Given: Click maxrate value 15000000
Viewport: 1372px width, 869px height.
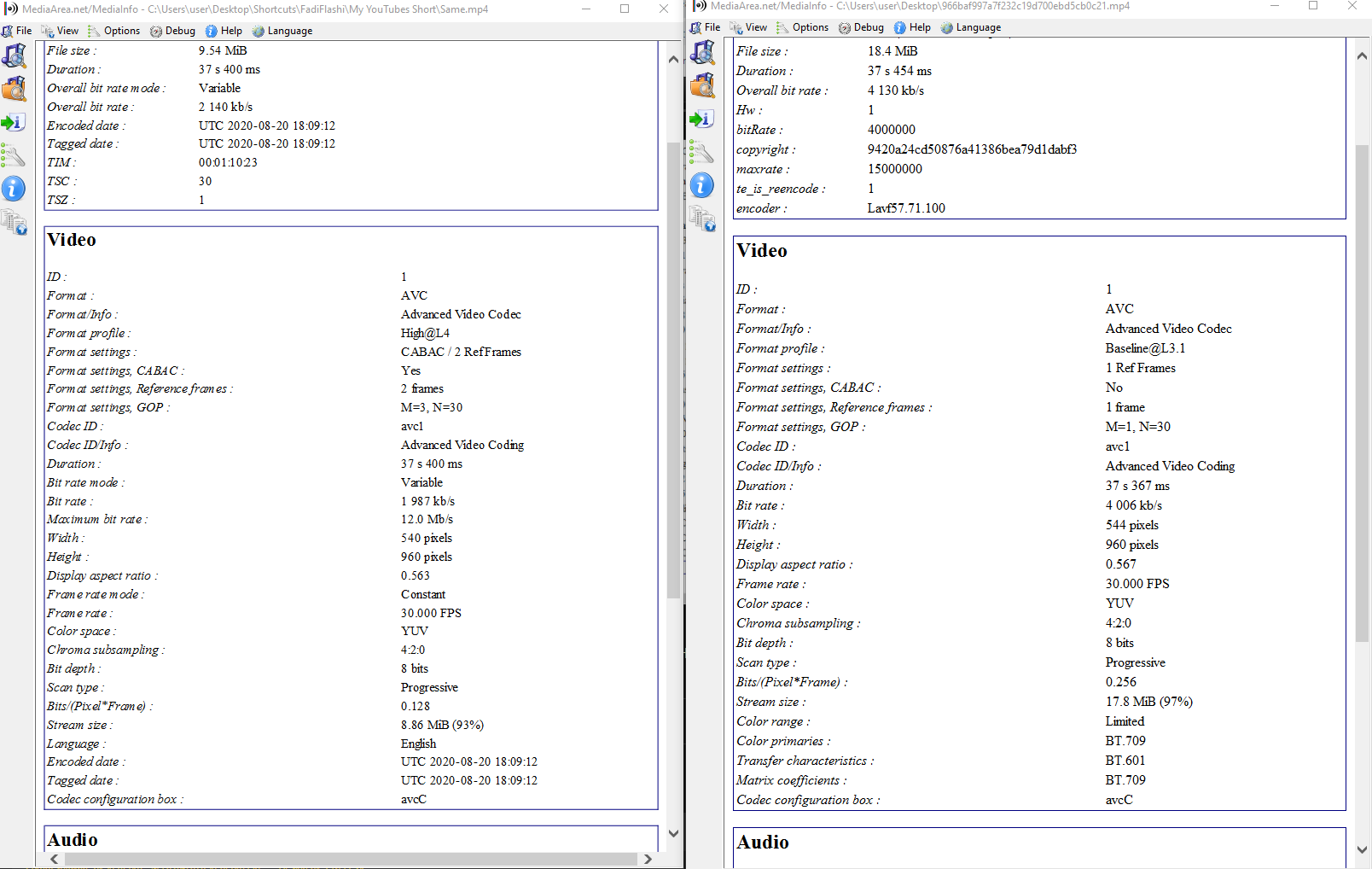Looking at the screenshot, I should point(895,169).
